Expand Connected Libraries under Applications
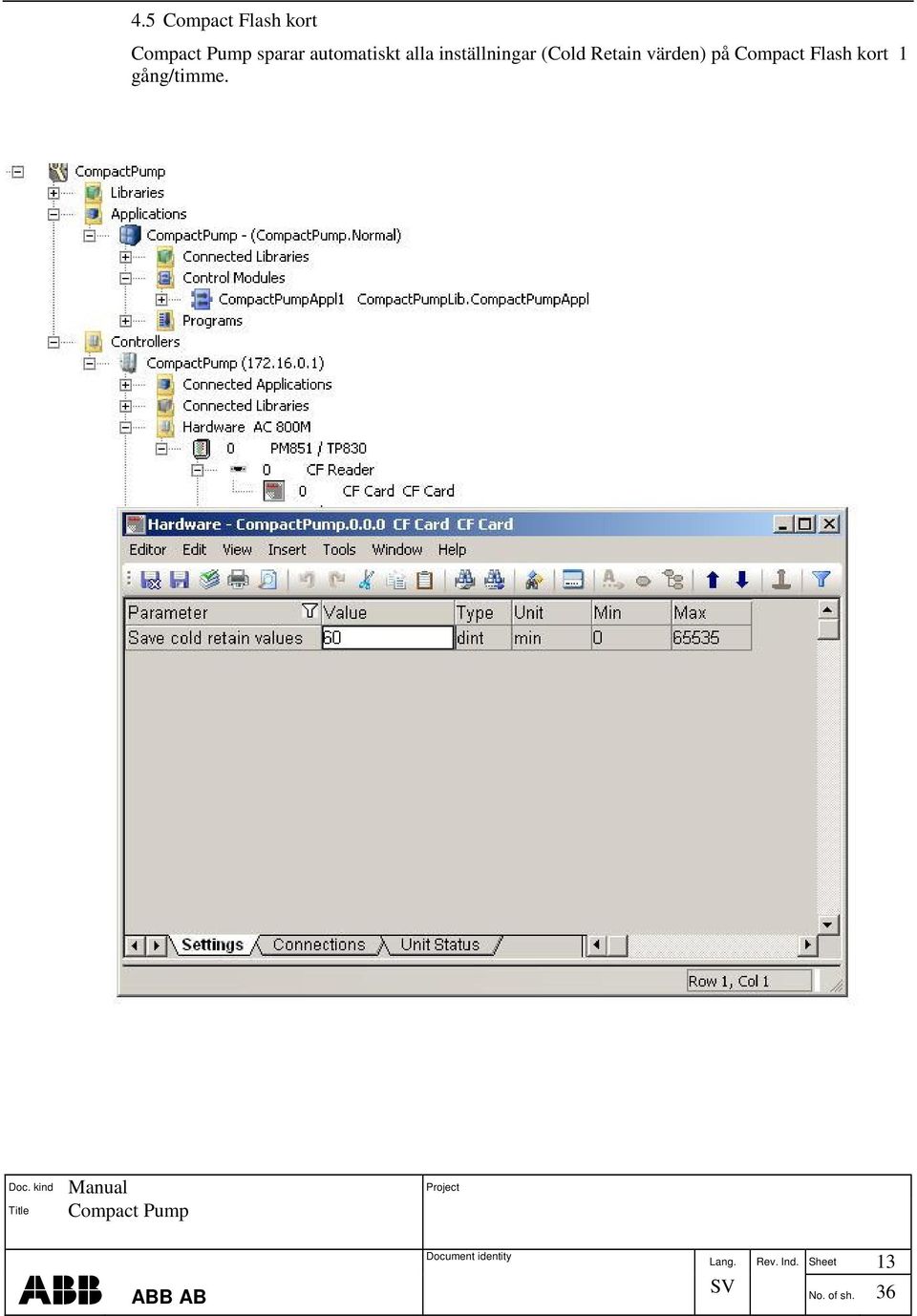This screenshot has width=917, height=1316. tap(125, 257)
